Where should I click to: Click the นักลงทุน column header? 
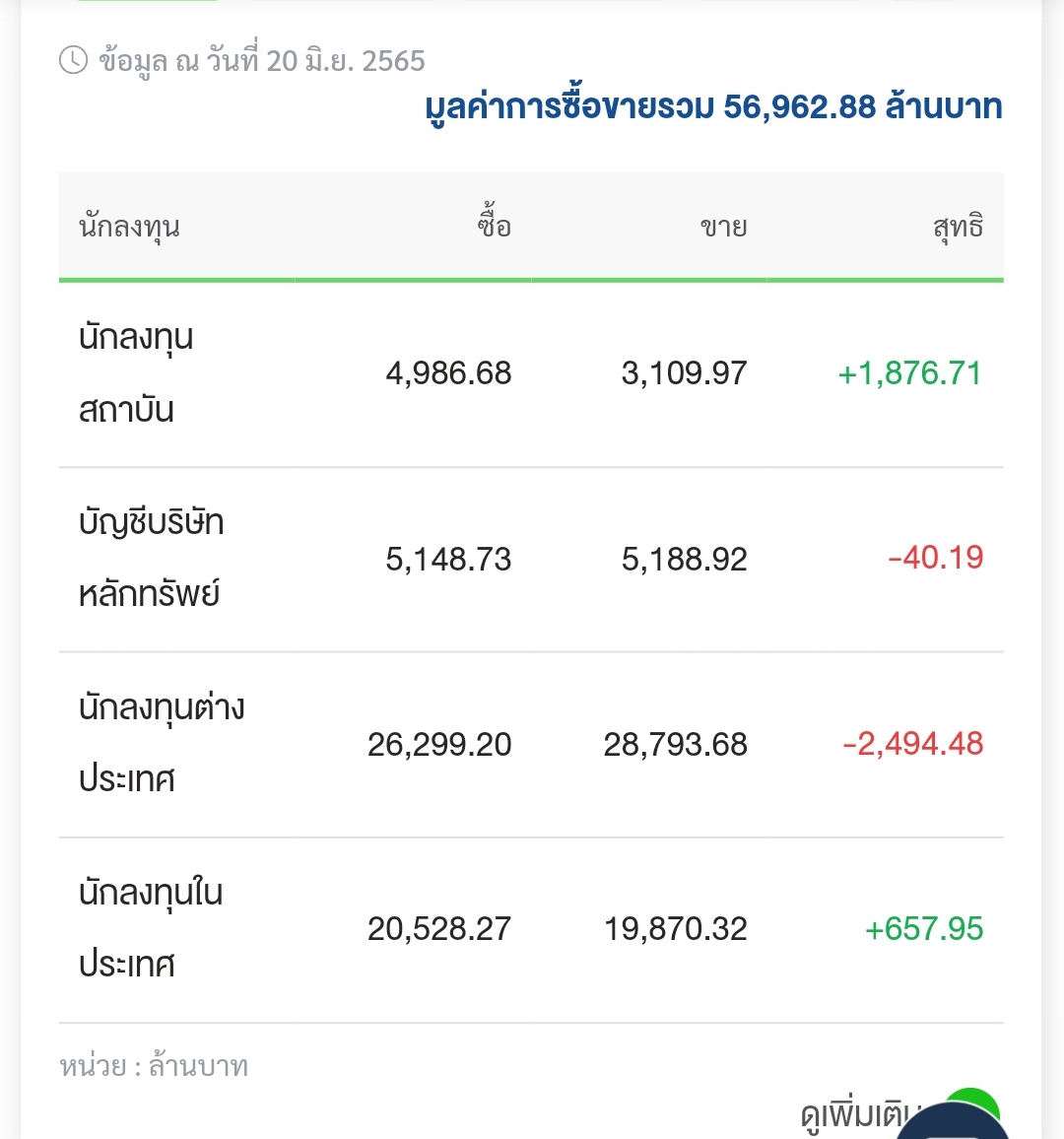[x=129, y=228]
